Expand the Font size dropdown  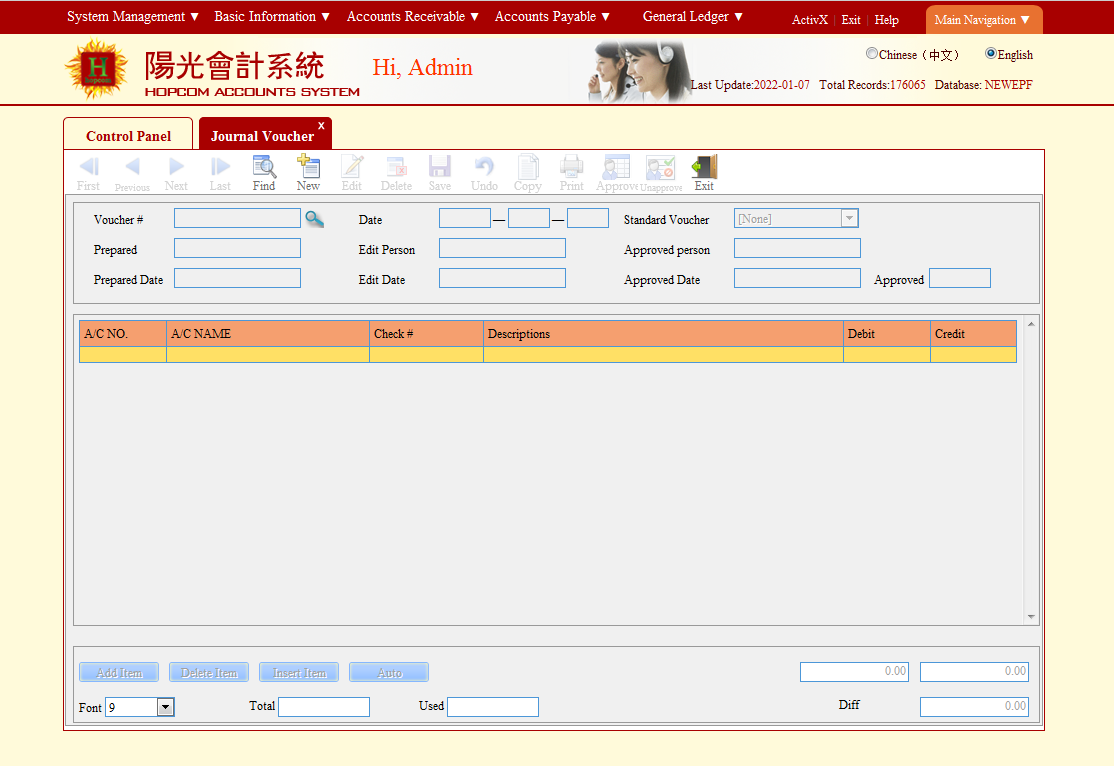click(166, 707)
